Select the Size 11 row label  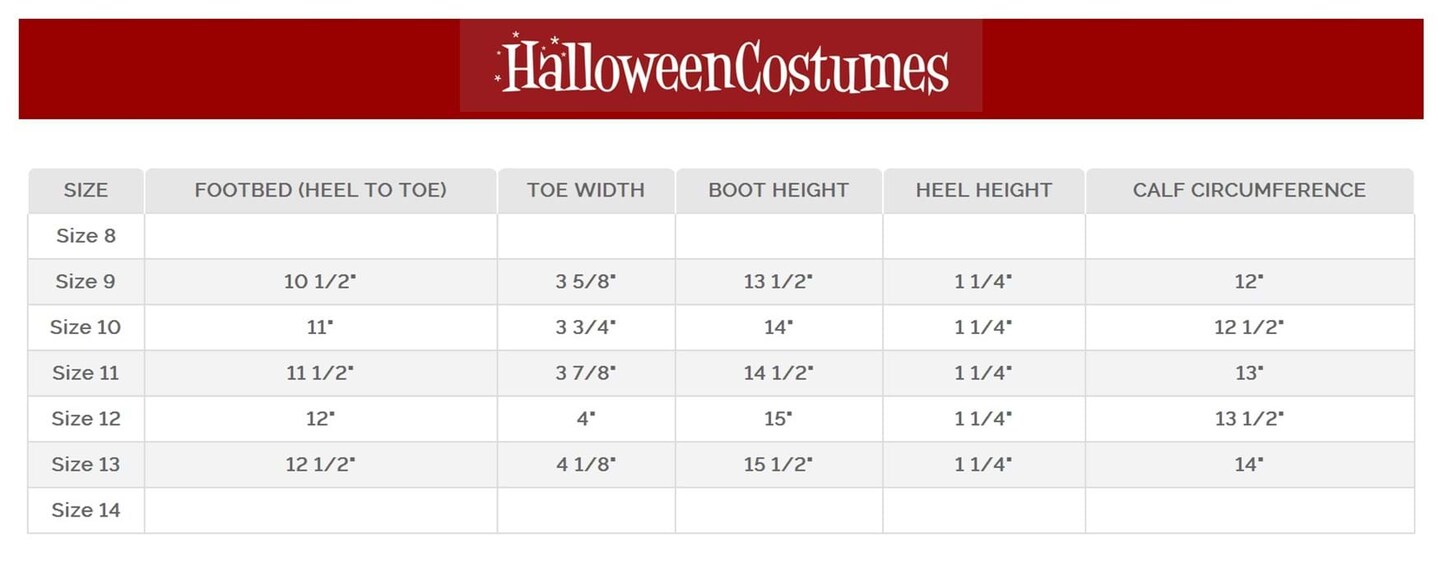86,373
